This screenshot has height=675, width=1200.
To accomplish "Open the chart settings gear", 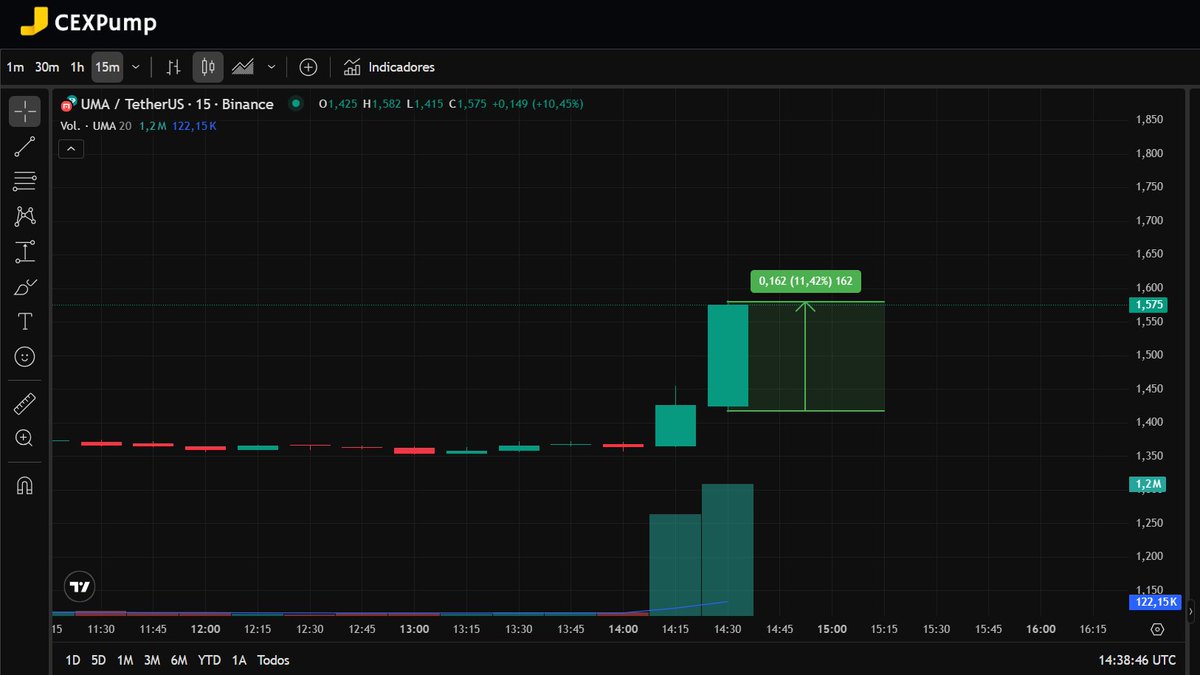I will [x=1157, y=629].
